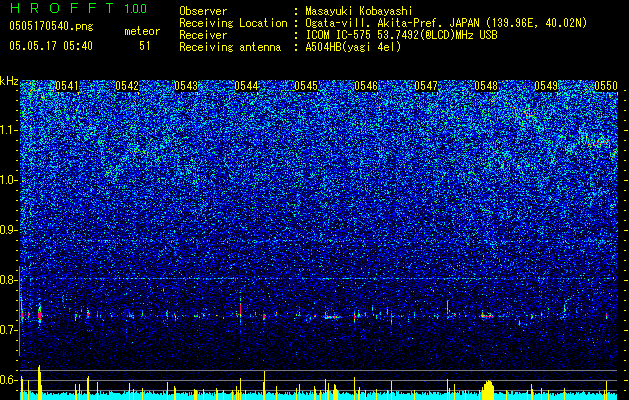Click the 0.9 kHz axis label

(x=9, y=230)
